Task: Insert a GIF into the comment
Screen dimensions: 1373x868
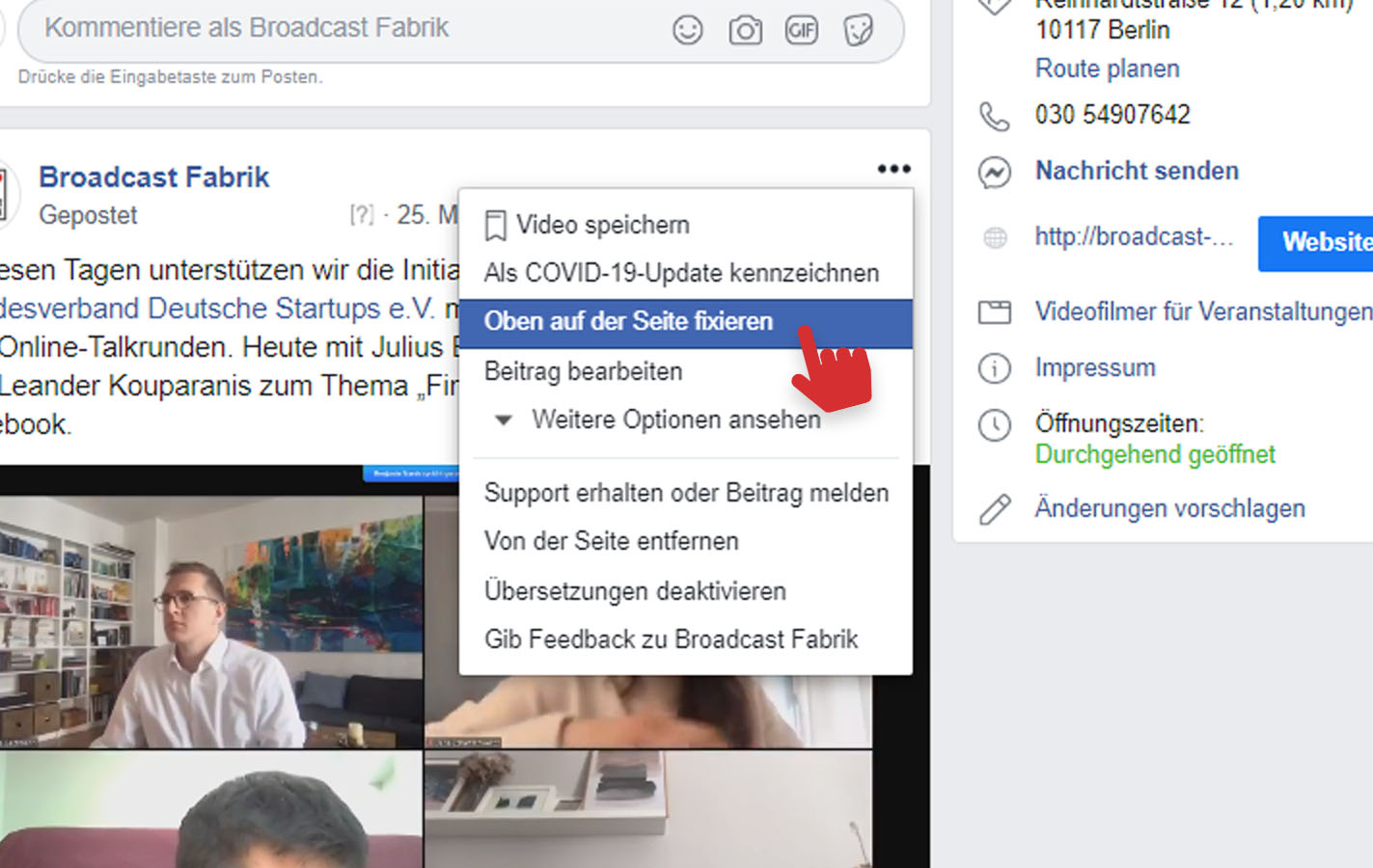Action: 802,30
